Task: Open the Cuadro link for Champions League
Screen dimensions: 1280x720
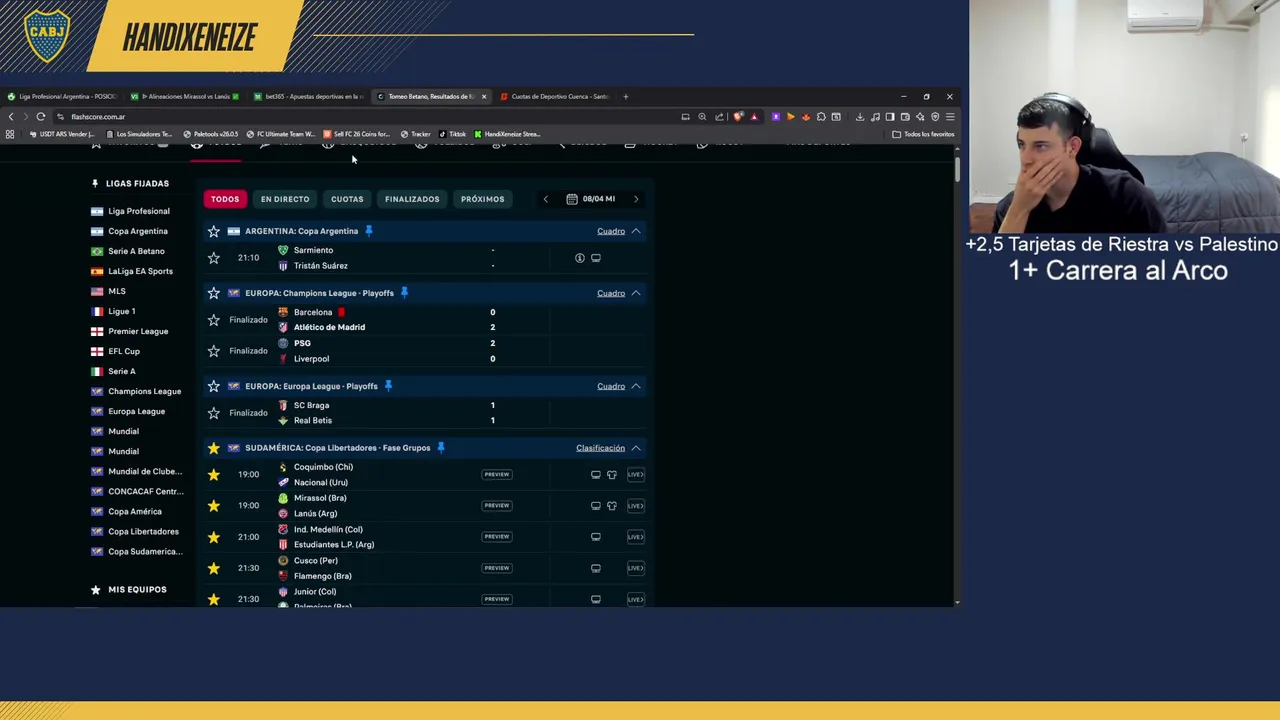Action: 611,293
